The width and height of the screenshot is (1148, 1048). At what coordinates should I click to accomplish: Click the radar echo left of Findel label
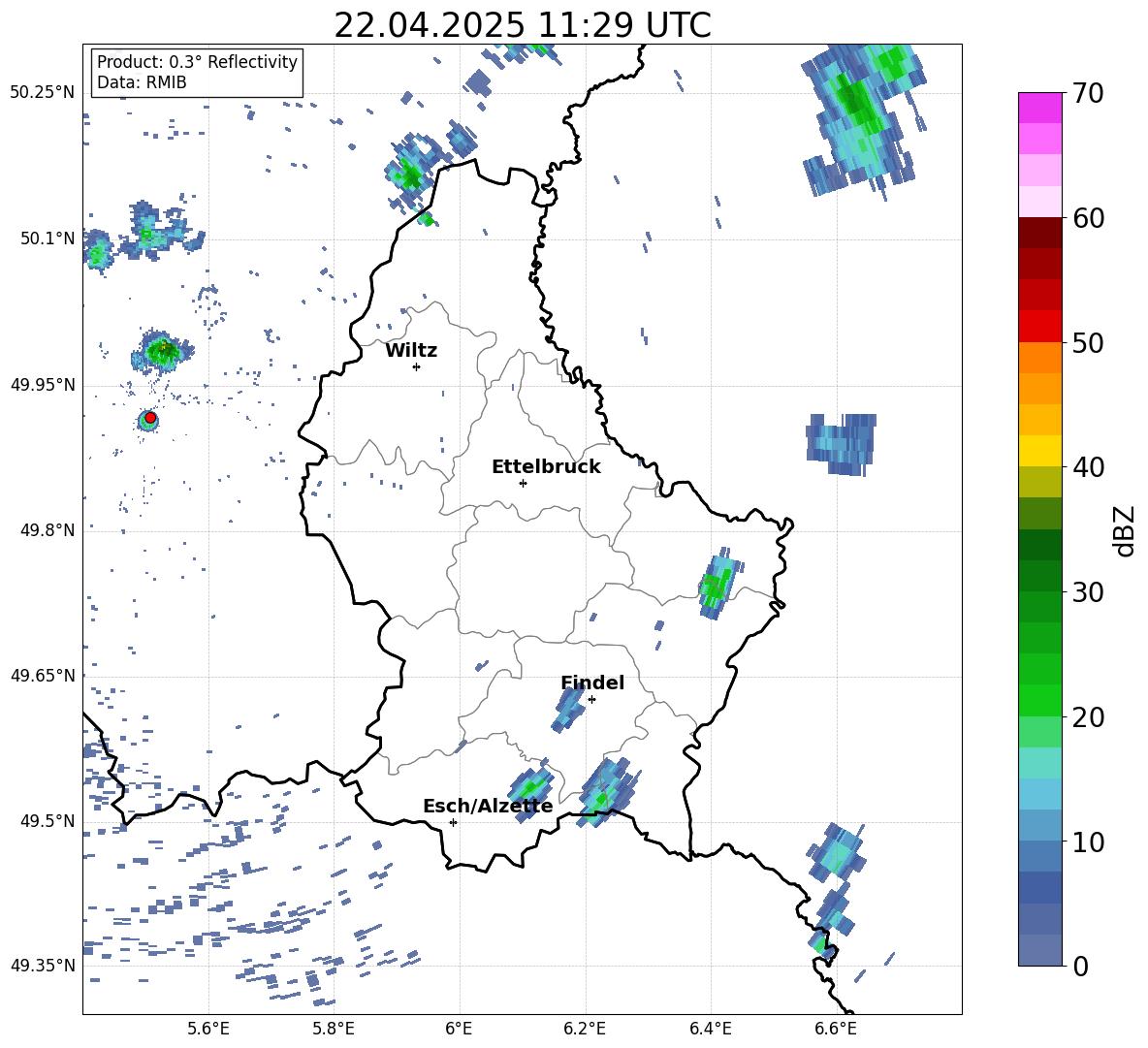567,709
